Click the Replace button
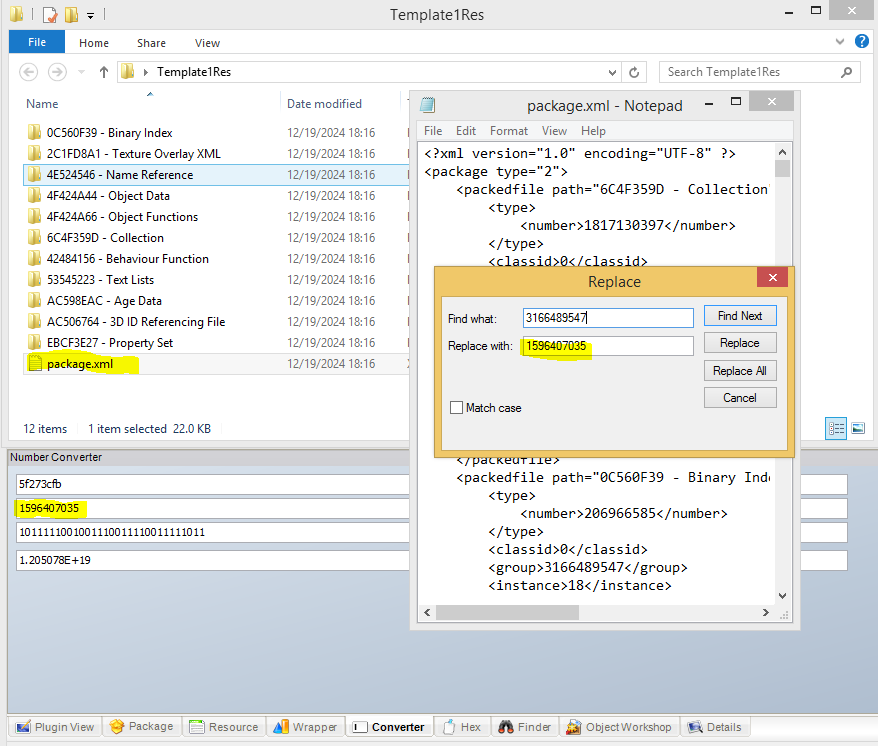The width and height of the screenshot is (878, 746). [740, 343]
